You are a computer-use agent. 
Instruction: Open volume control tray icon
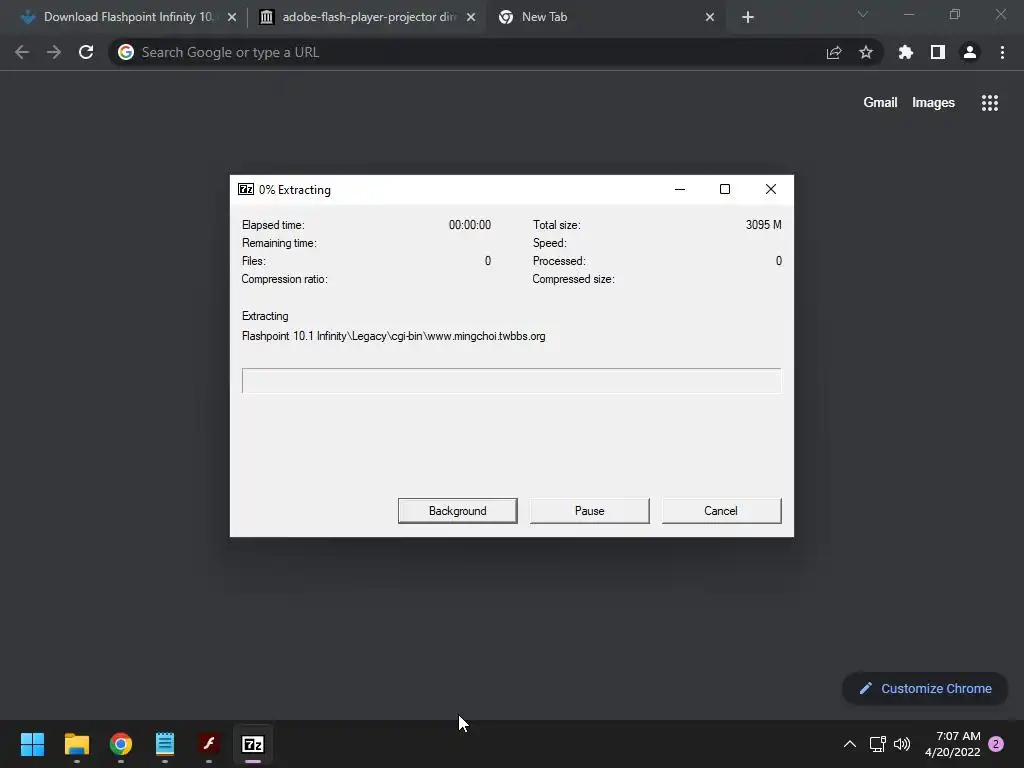click(902, 744)
